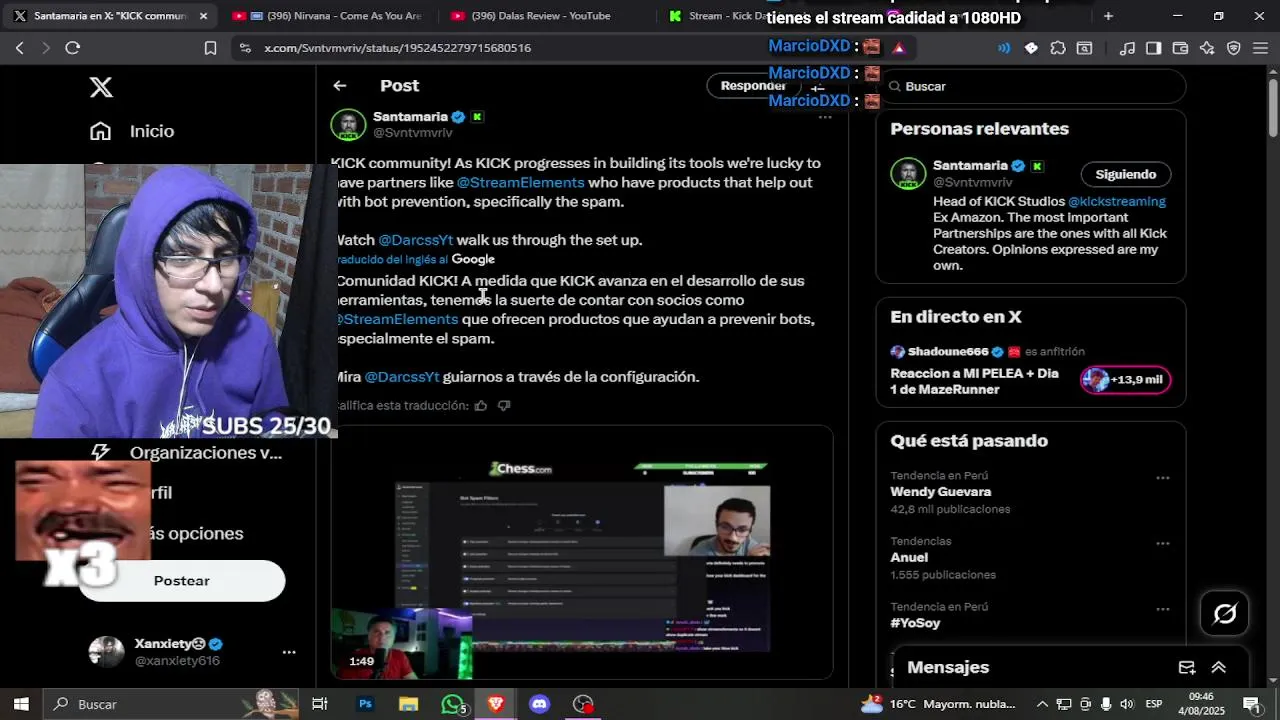Open the X logo home icon
Image resolution: width=1280 pixels, height=720 pixels.
coord(101,87)
